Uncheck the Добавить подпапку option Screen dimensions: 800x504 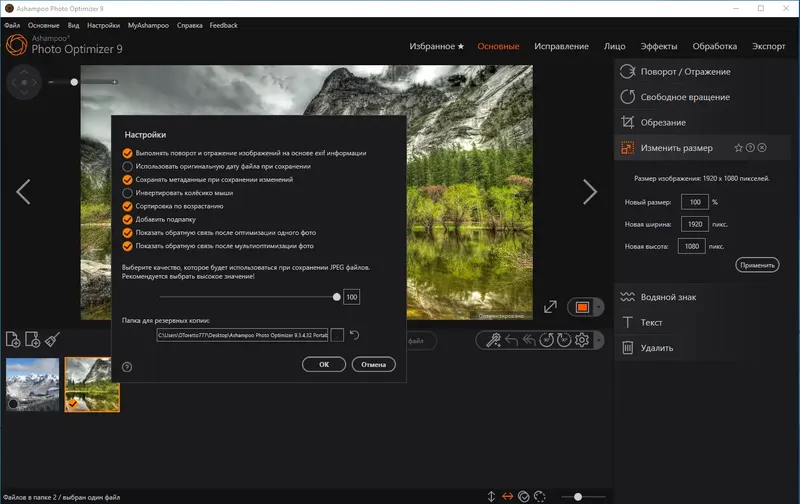pyautogui.click(x=128, y=219)
